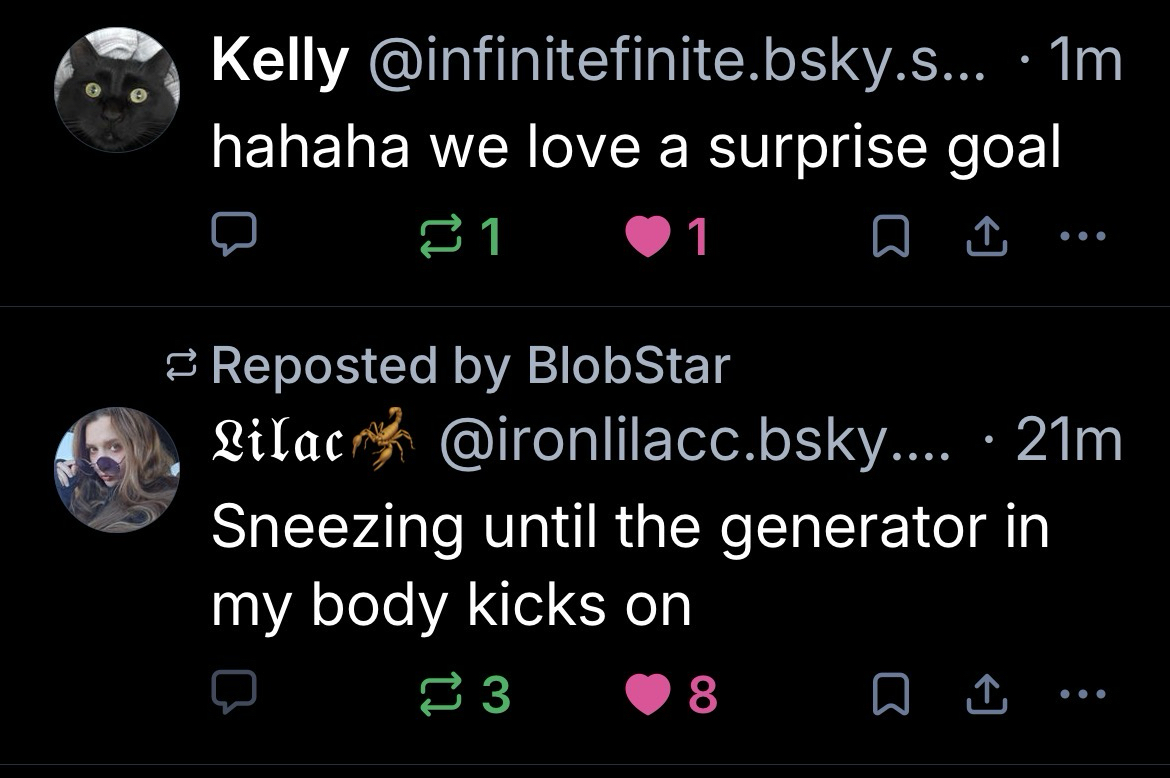
Task: Open Kelly's black cat avatar
Action: 117,92
